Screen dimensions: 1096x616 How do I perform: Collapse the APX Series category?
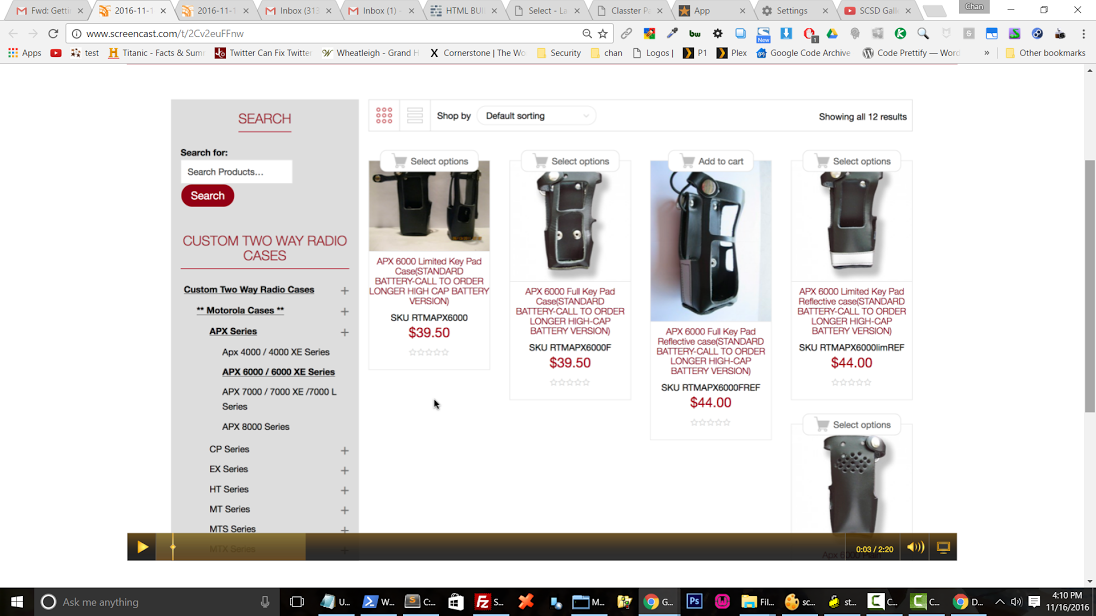pyautogui.click(x=344, y=332)
